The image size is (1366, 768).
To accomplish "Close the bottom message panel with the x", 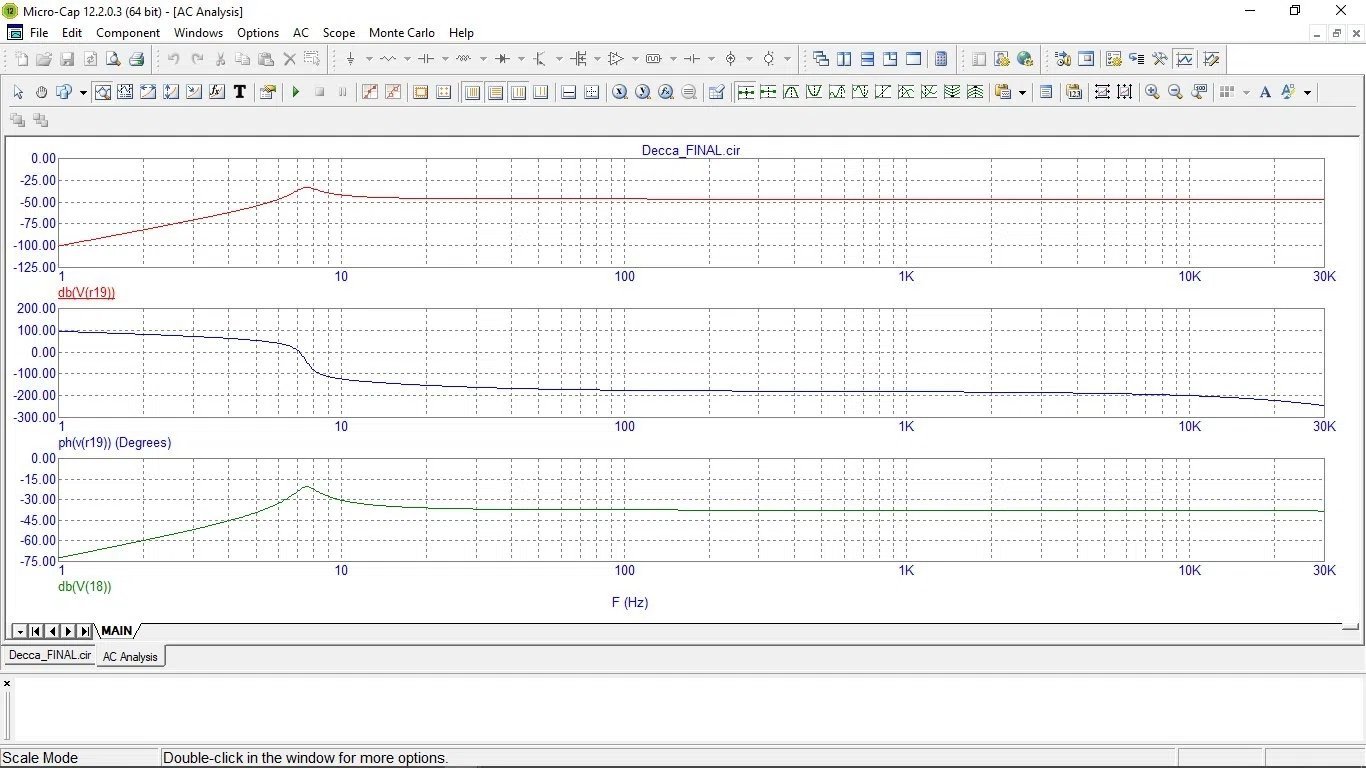I will click(7, 684).
